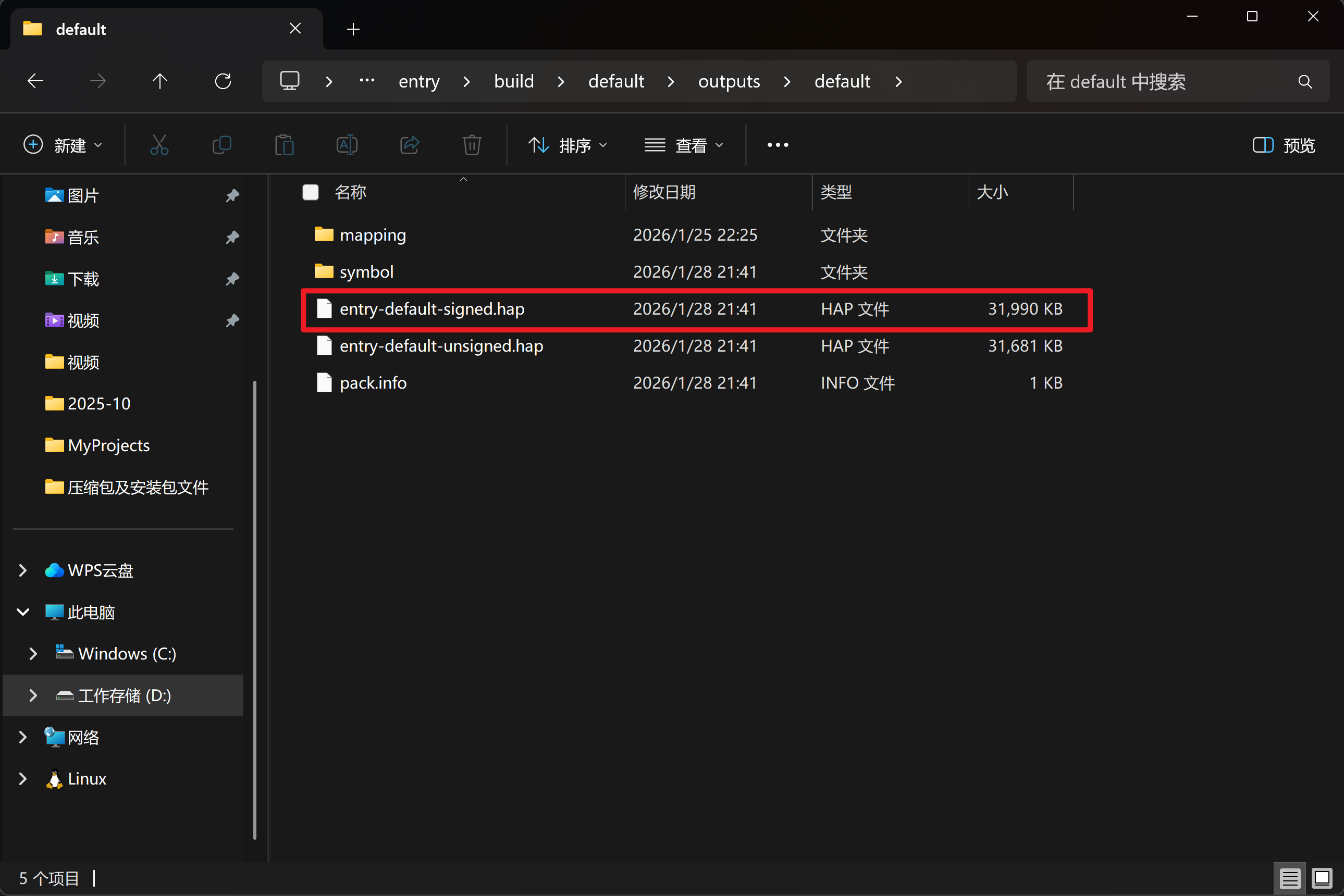Open the 新建 new item button

pos(63,145)
